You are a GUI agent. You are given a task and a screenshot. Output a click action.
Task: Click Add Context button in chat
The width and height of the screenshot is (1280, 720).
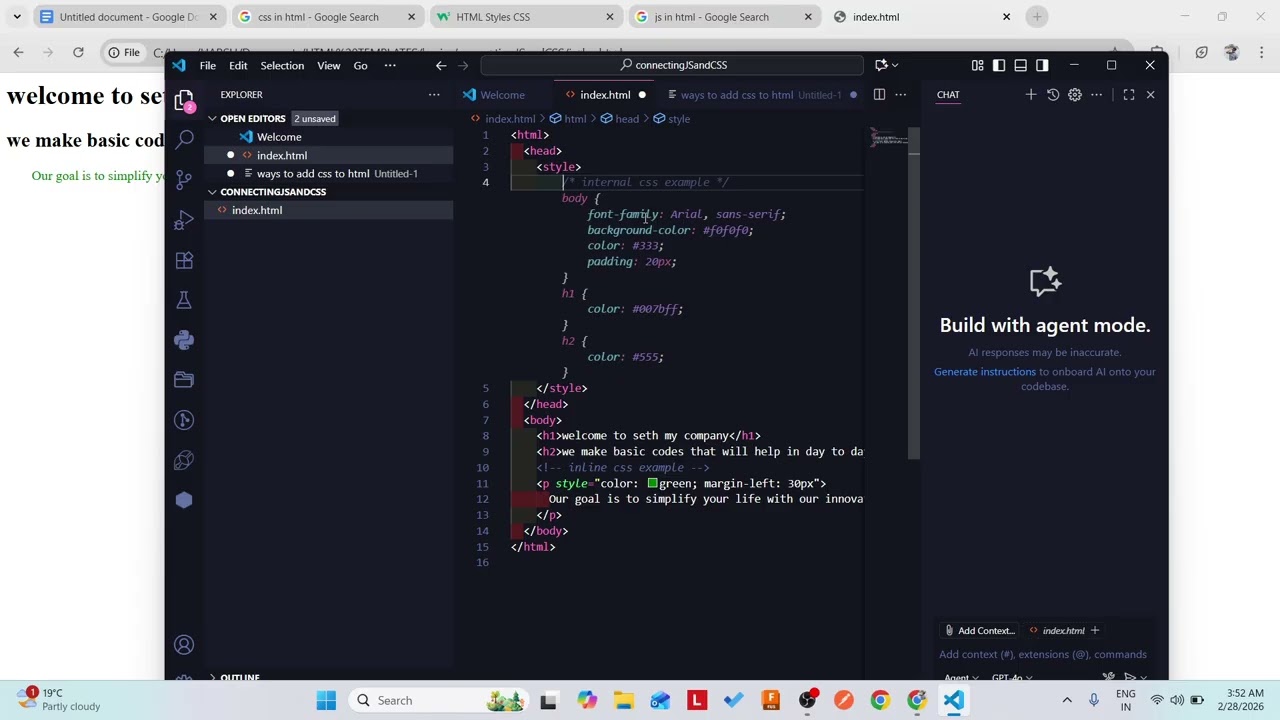tap(979, 631)
